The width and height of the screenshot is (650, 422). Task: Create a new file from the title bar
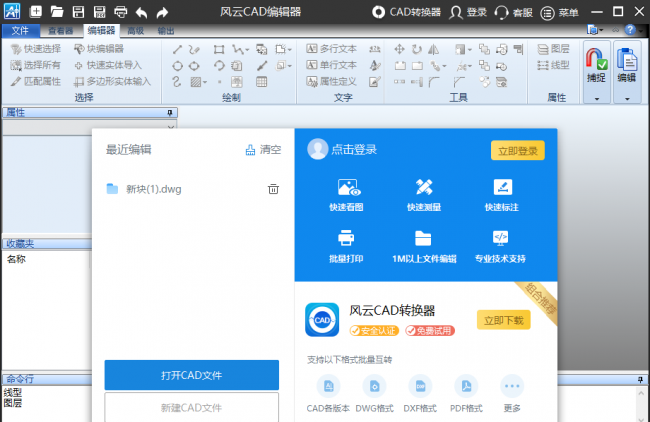[36, 12]
